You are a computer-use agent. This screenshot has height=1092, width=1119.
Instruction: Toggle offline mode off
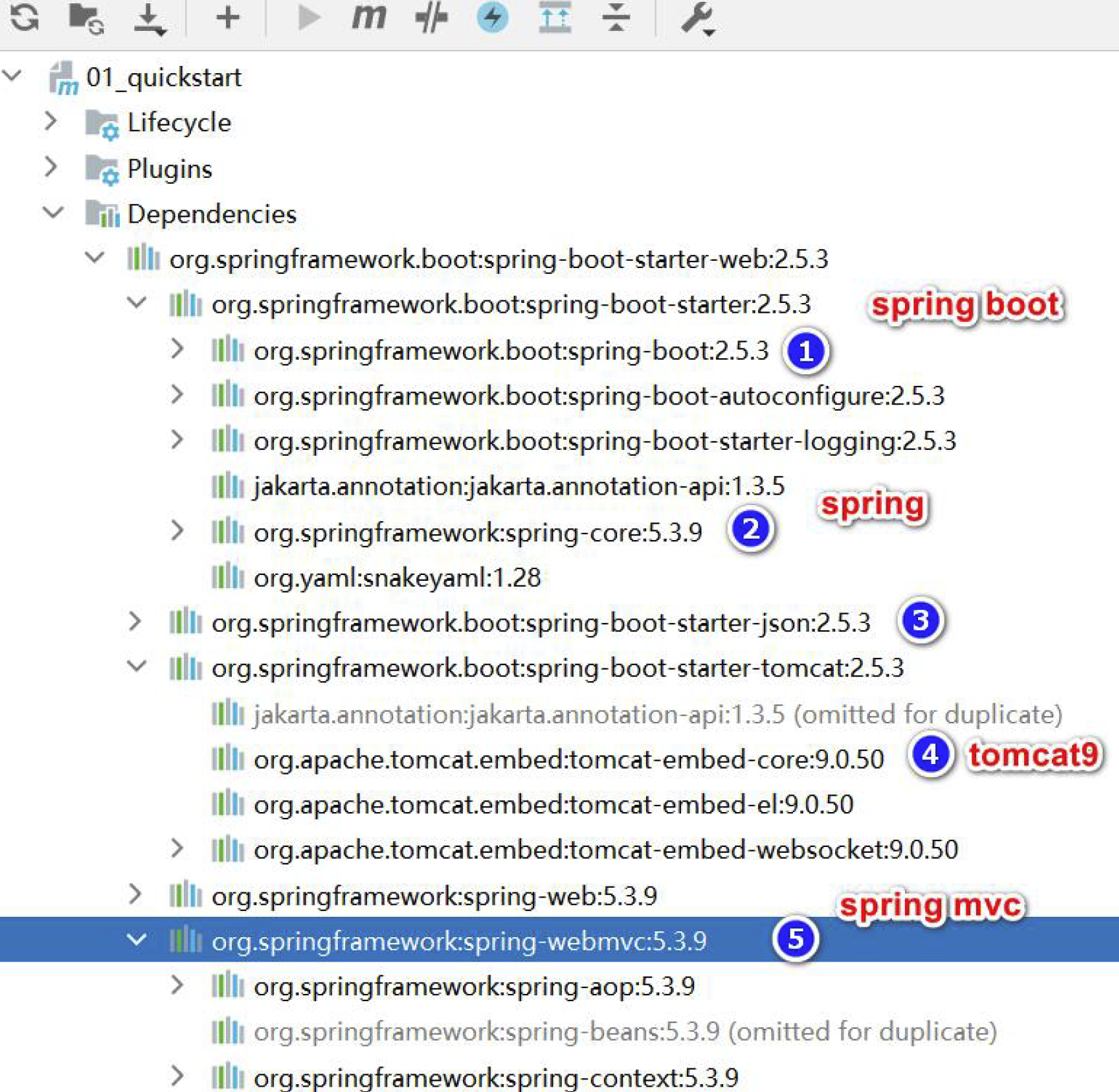click(493, 18)
